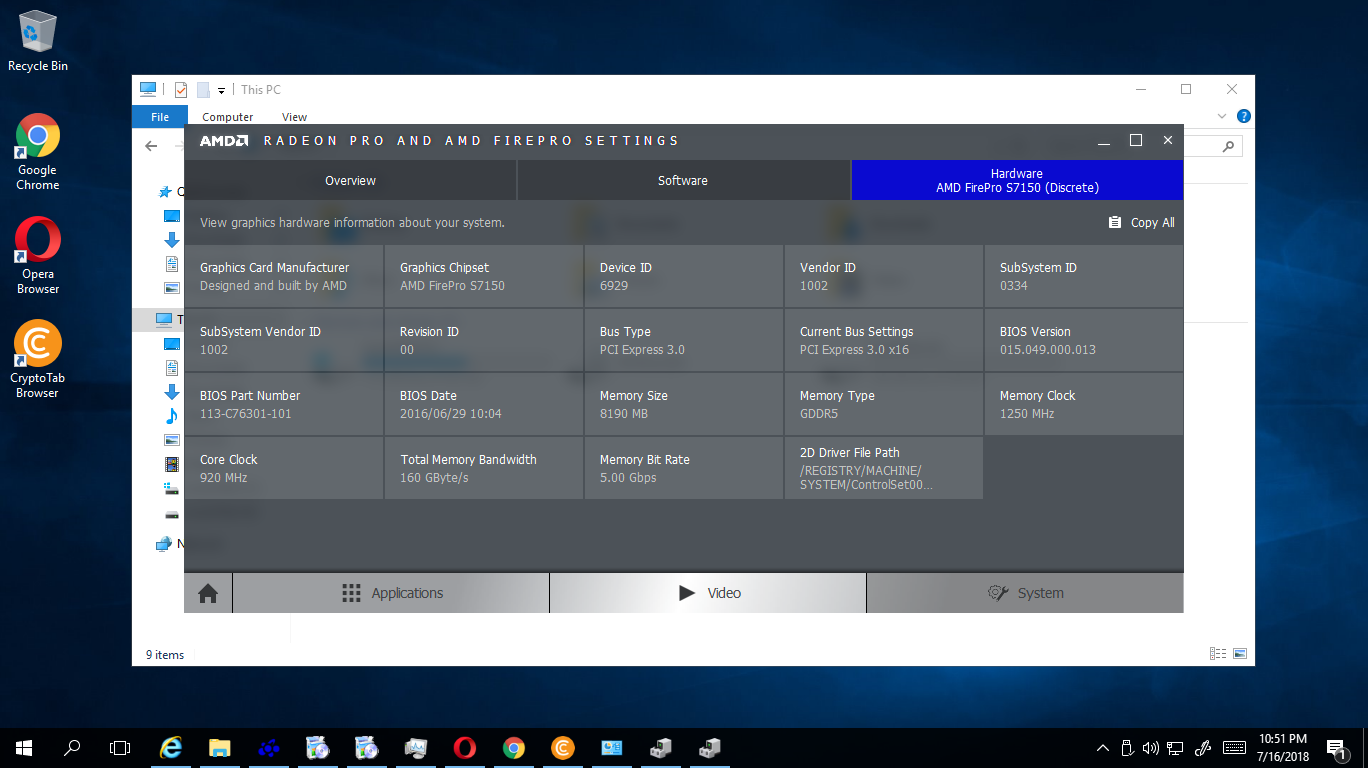Open the System section in AMD settings

point(1025,593)
